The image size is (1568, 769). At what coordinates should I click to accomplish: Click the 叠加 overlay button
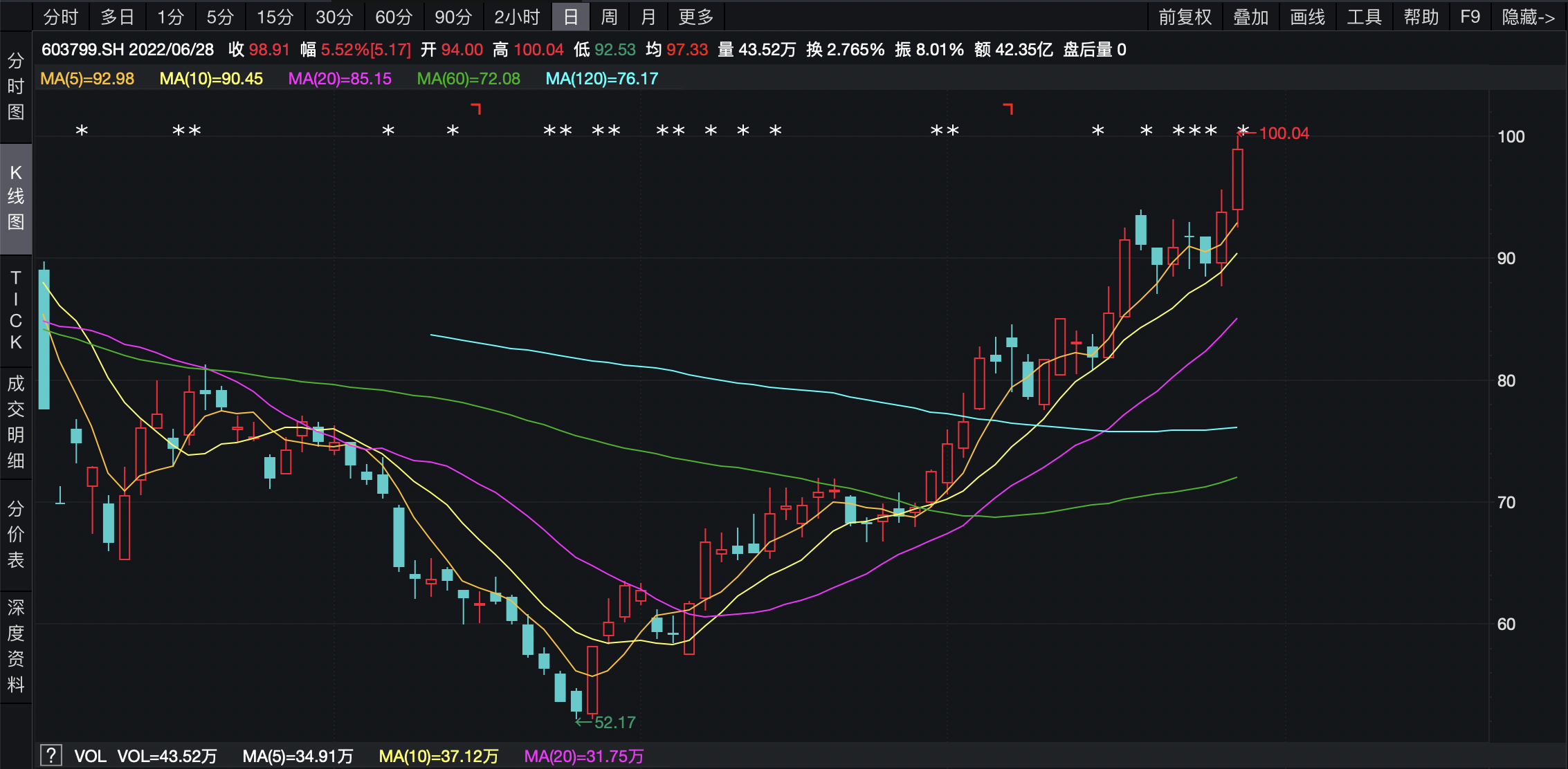(1250, 17)
